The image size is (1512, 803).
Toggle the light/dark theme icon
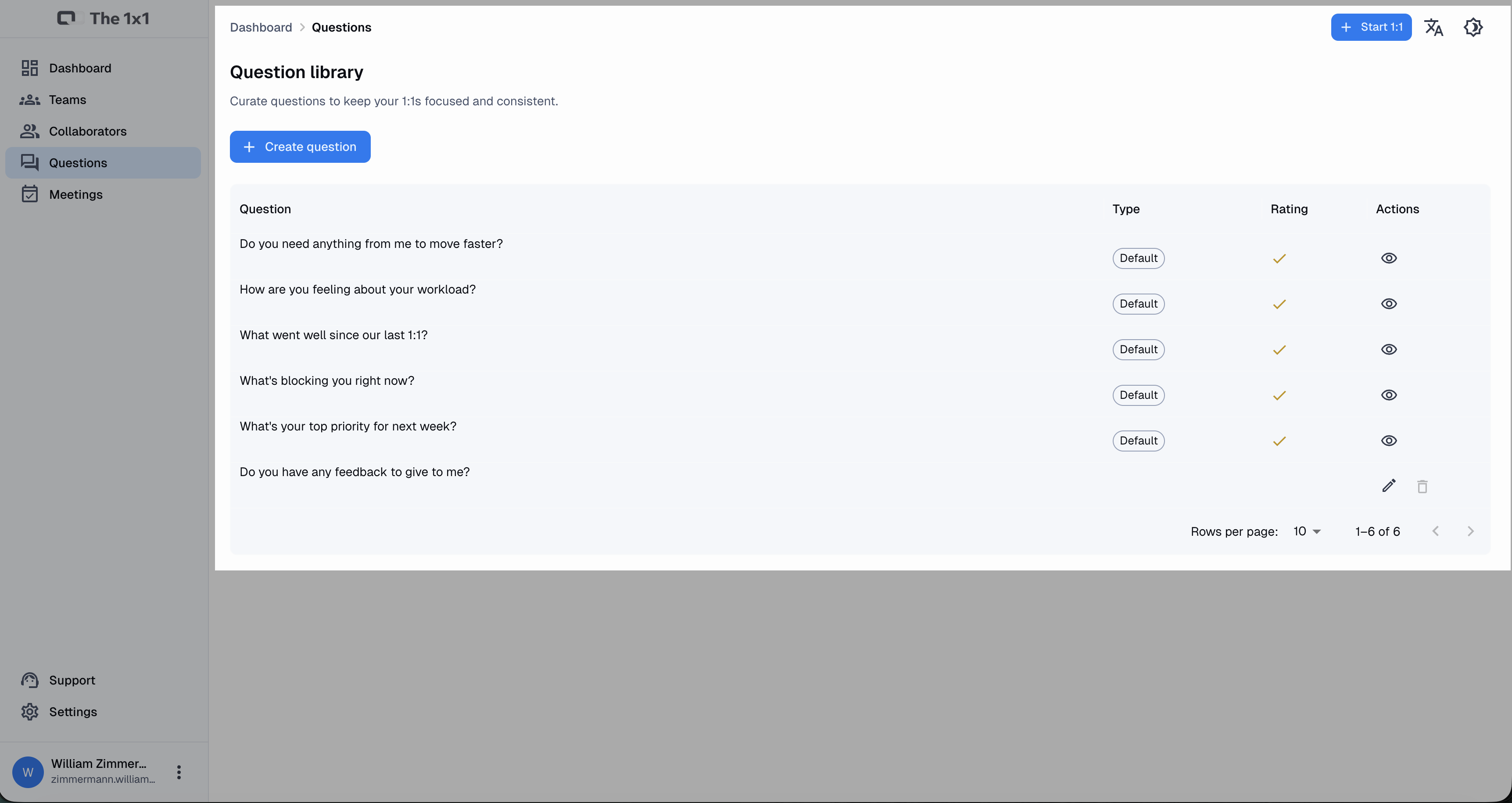click(1473, 27)
